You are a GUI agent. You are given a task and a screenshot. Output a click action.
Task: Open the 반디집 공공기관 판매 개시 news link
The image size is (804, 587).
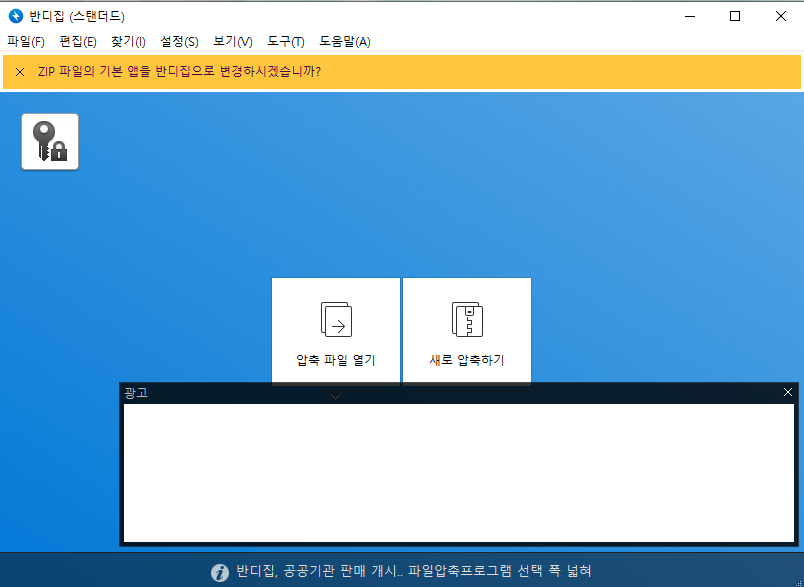(x=414, y=571)
